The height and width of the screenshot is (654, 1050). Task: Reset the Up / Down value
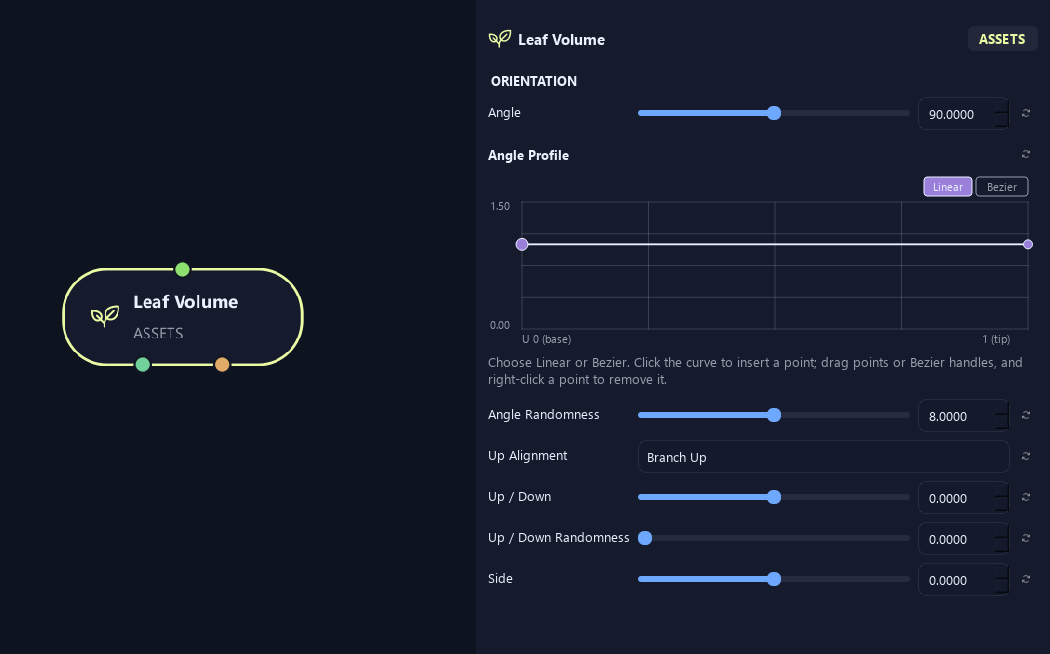[x=1025, y=497]
